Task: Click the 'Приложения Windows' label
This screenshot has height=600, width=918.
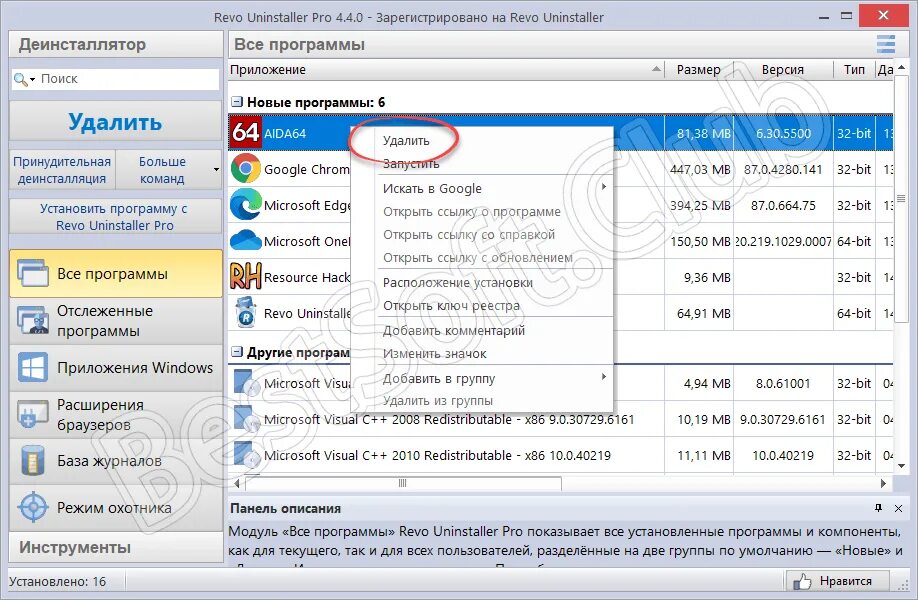Action: click(x=135, y=368)
